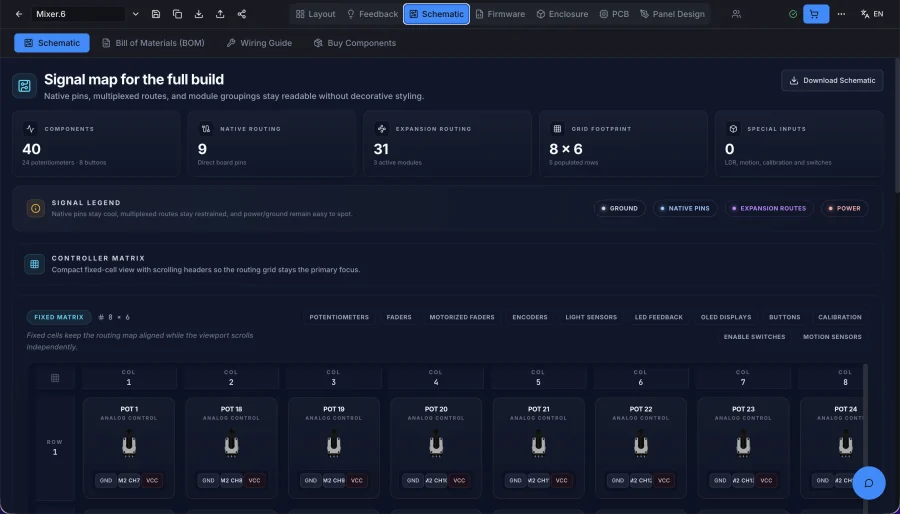The width and height of the screenshot is (900, 514).
Task: Click the Native Routing card icon
Action: pyautogui.click(x=206, y=128)
